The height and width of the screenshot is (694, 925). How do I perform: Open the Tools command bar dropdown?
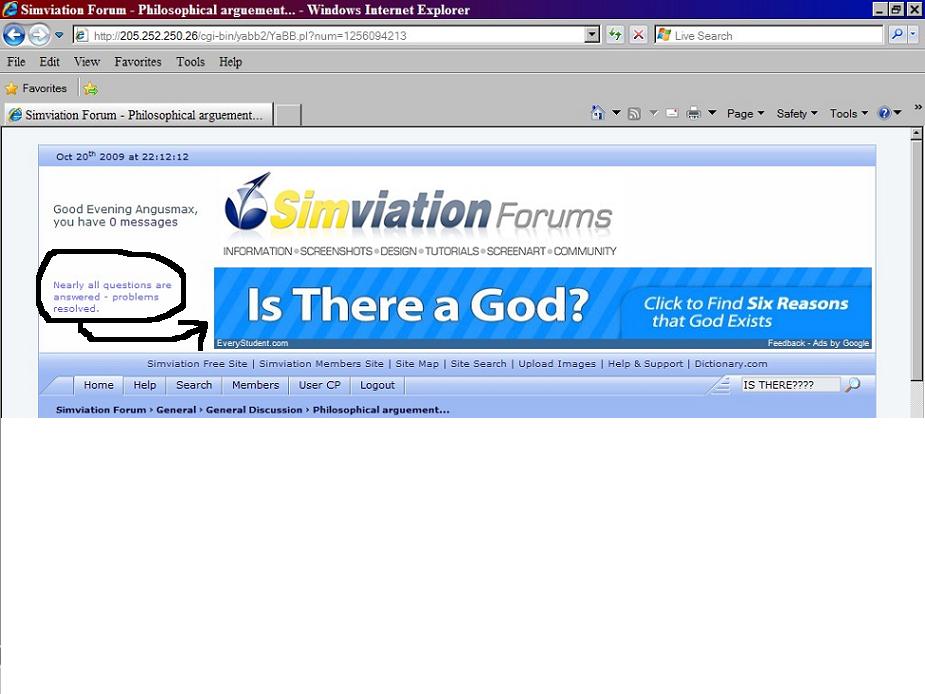848,113
